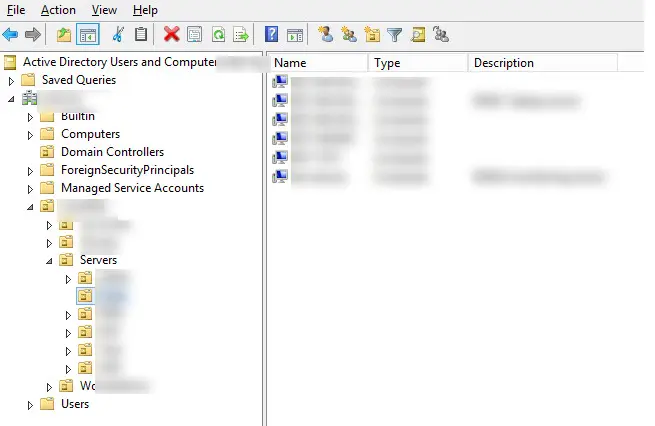The height and width of the screenshot is (426, 655).
Task: Open the View menu
Action: (x=104, y=10)
